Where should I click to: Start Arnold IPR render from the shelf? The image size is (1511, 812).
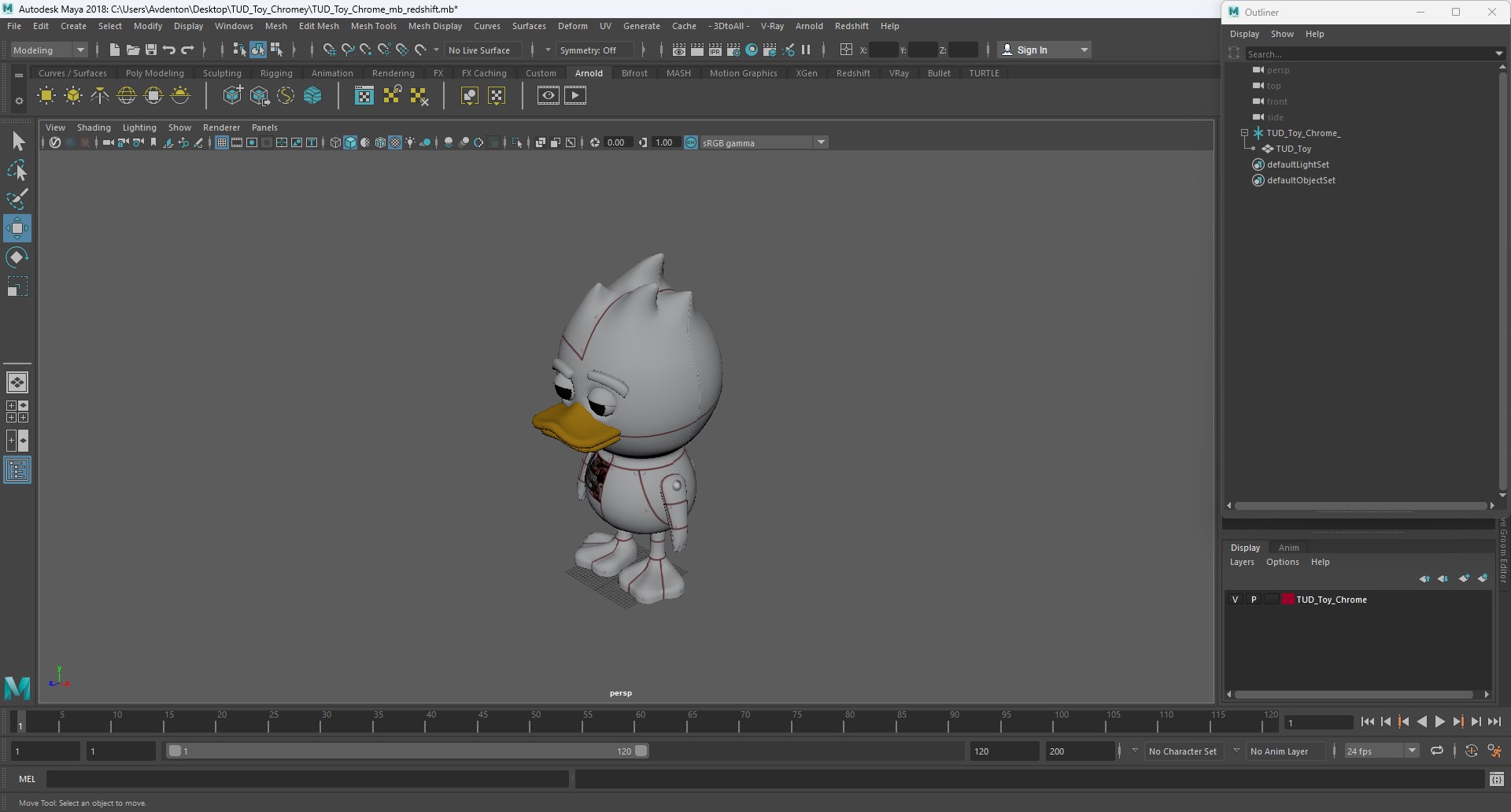tap(575, 96)
